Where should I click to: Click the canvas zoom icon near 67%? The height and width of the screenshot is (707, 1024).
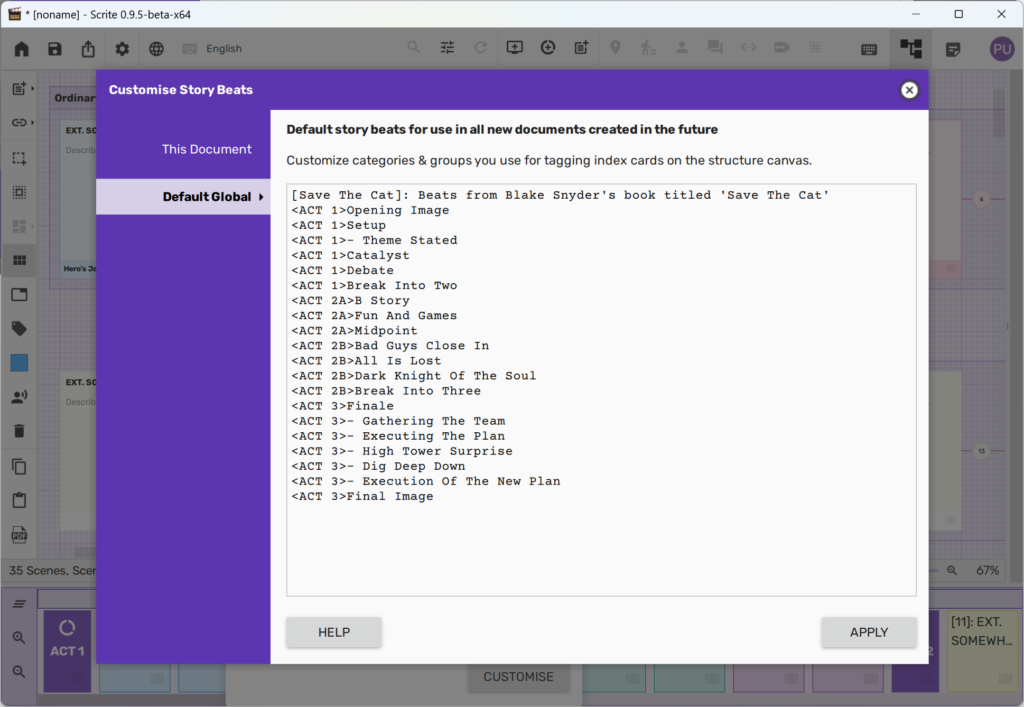[x=952, y=571]
